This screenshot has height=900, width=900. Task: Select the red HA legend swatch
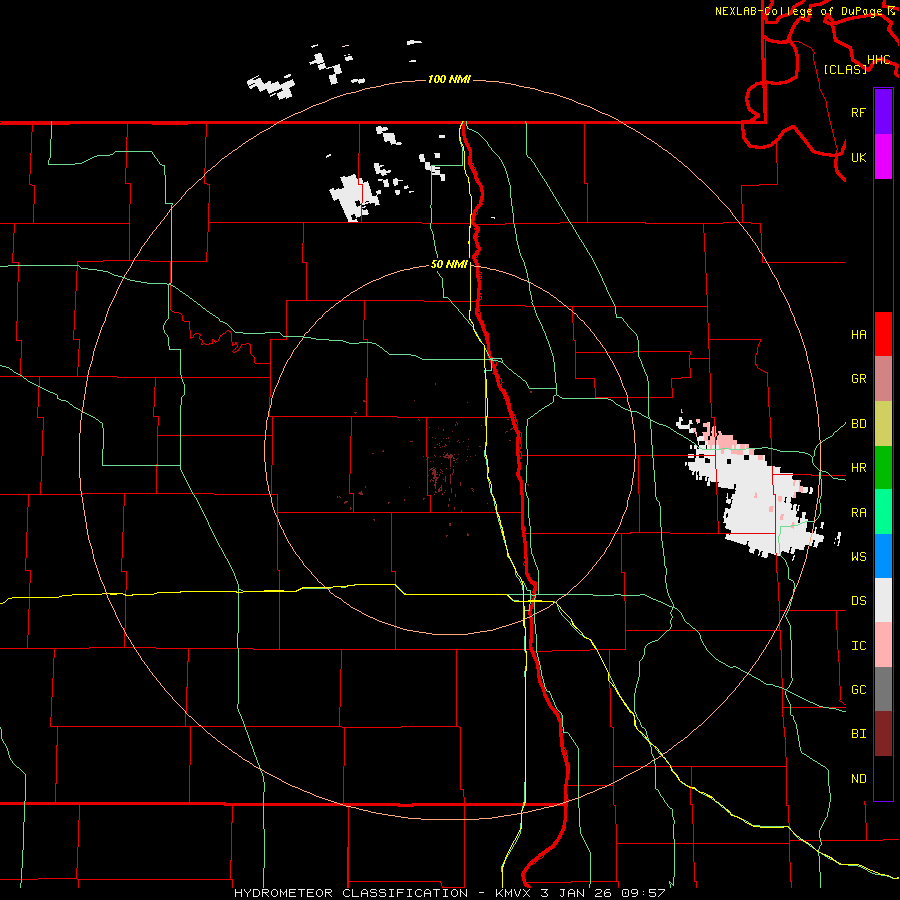(883, 334)
